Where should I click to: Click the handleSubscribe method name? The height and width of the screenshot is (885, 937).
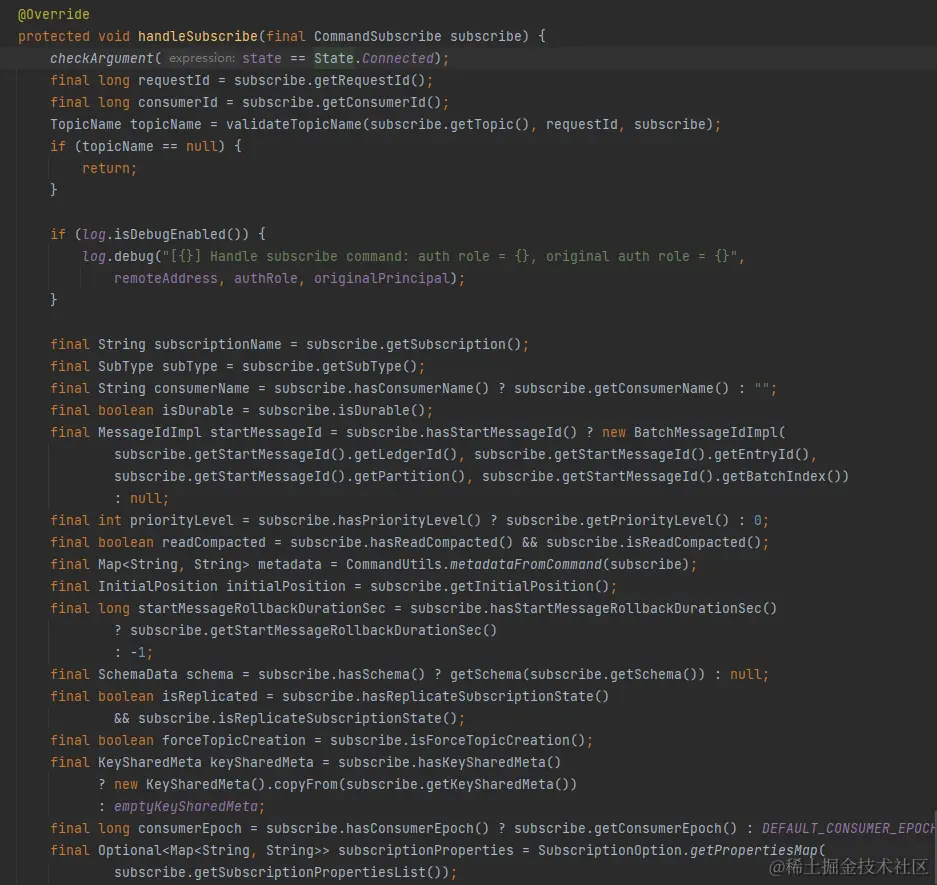click(198, 36)
